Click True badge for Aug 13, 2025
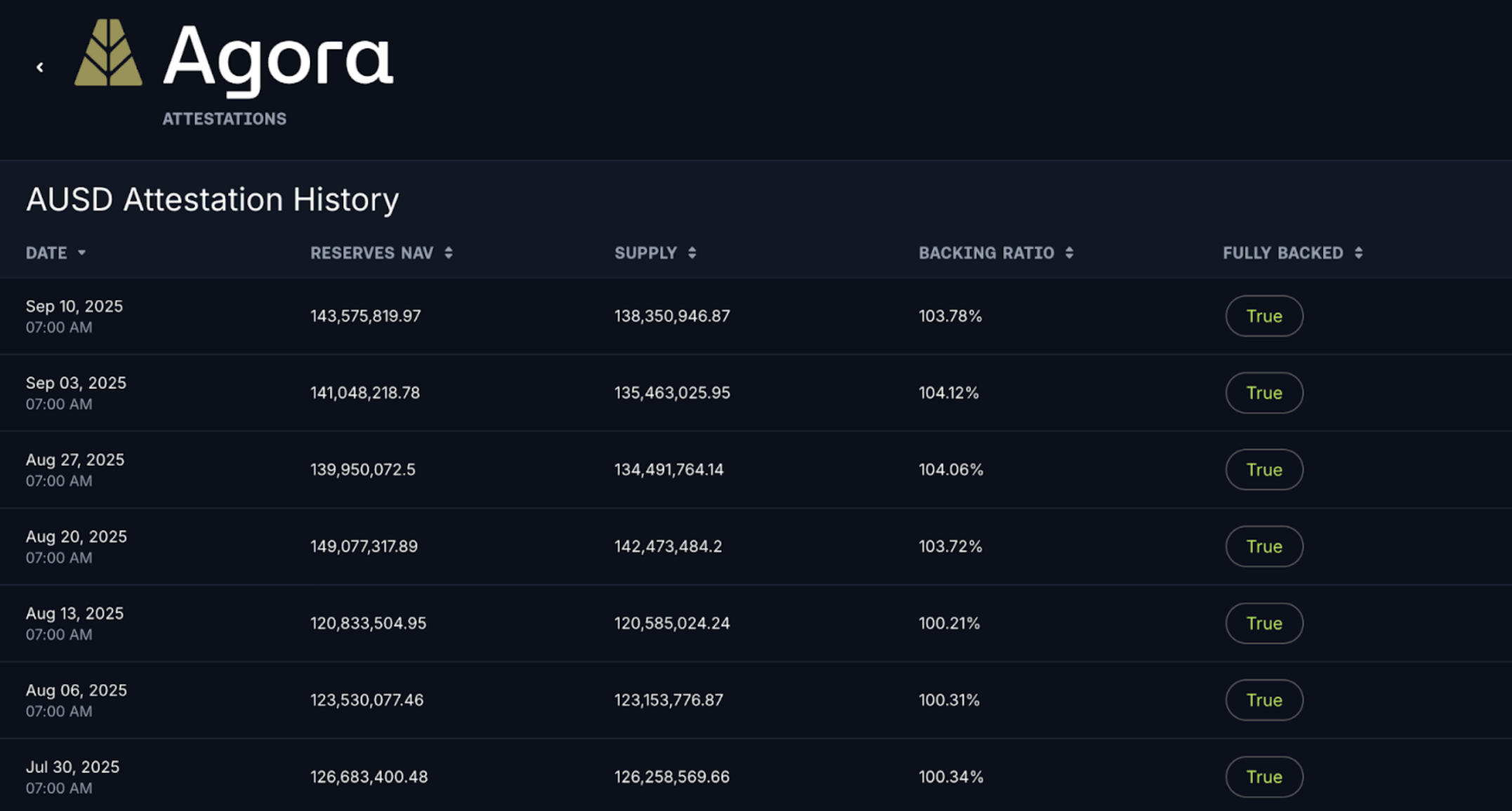This screenshot has width=1512, height=811. point(1264,624)
